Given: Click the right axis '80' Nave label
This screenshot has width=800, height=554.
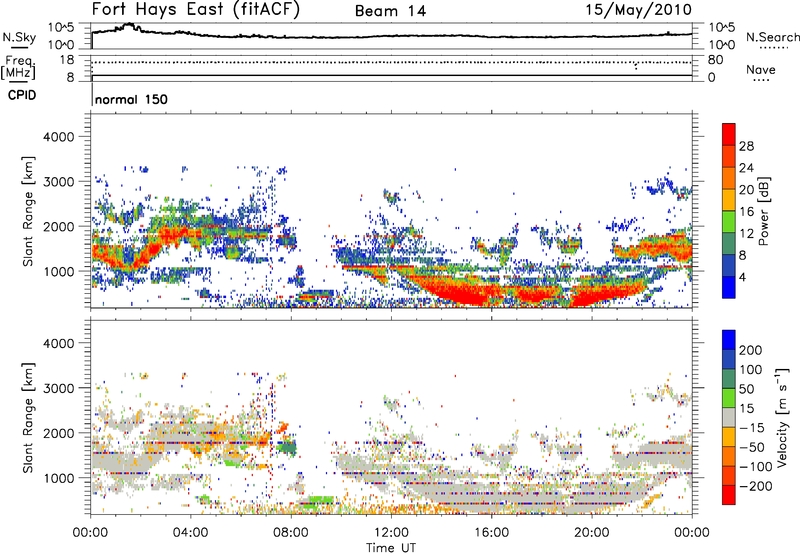Looking at the screenshot, I should tap(715, 60).
